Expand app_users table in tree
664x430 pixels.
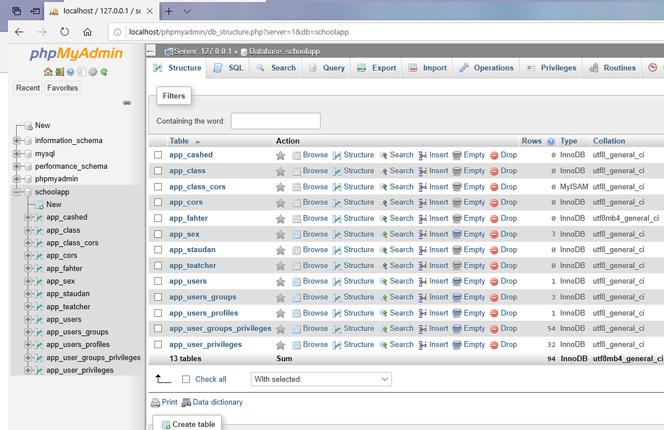tap(28, 319)
